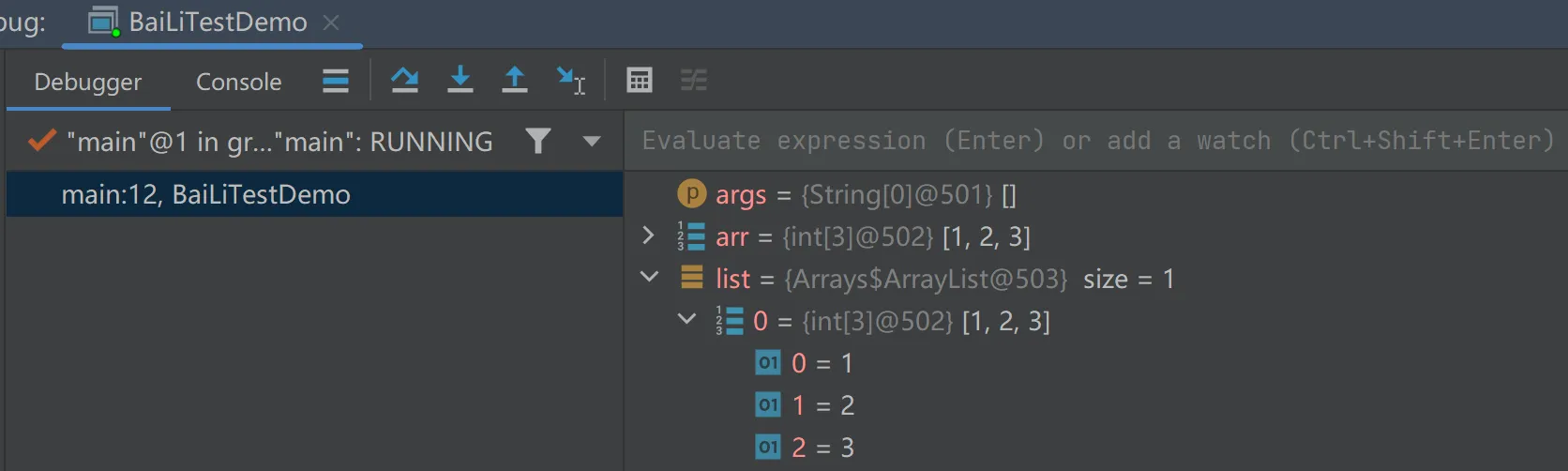Click the Trace Current Stream Chain icon

point(694,81)
